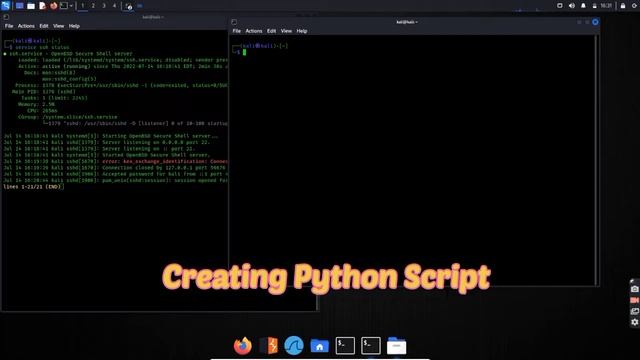Open the Help menu in left terminal

[x=74, y=26]
